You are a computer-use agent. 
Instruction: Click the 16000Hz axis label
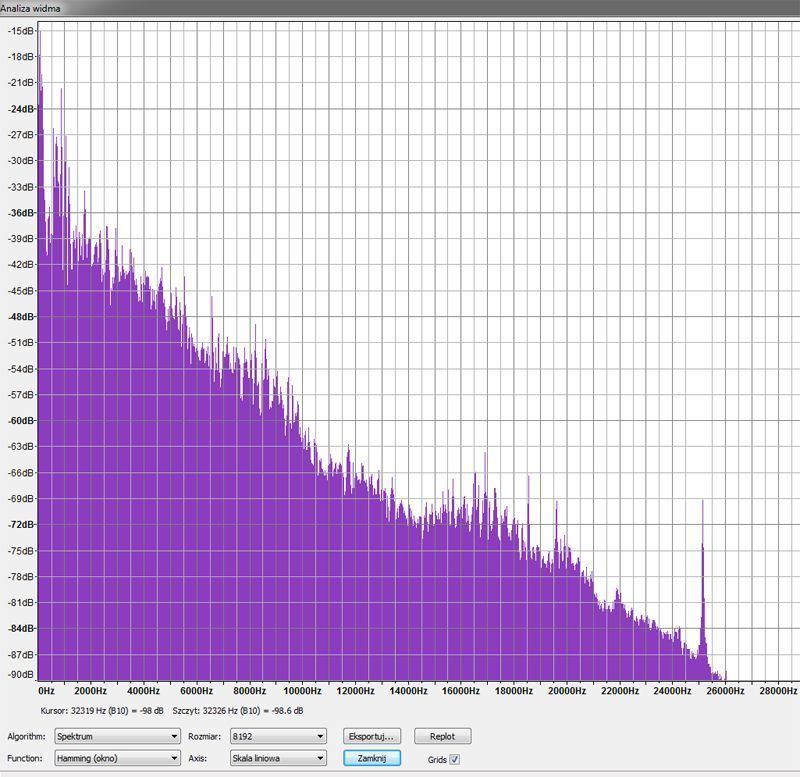(461, 691)
